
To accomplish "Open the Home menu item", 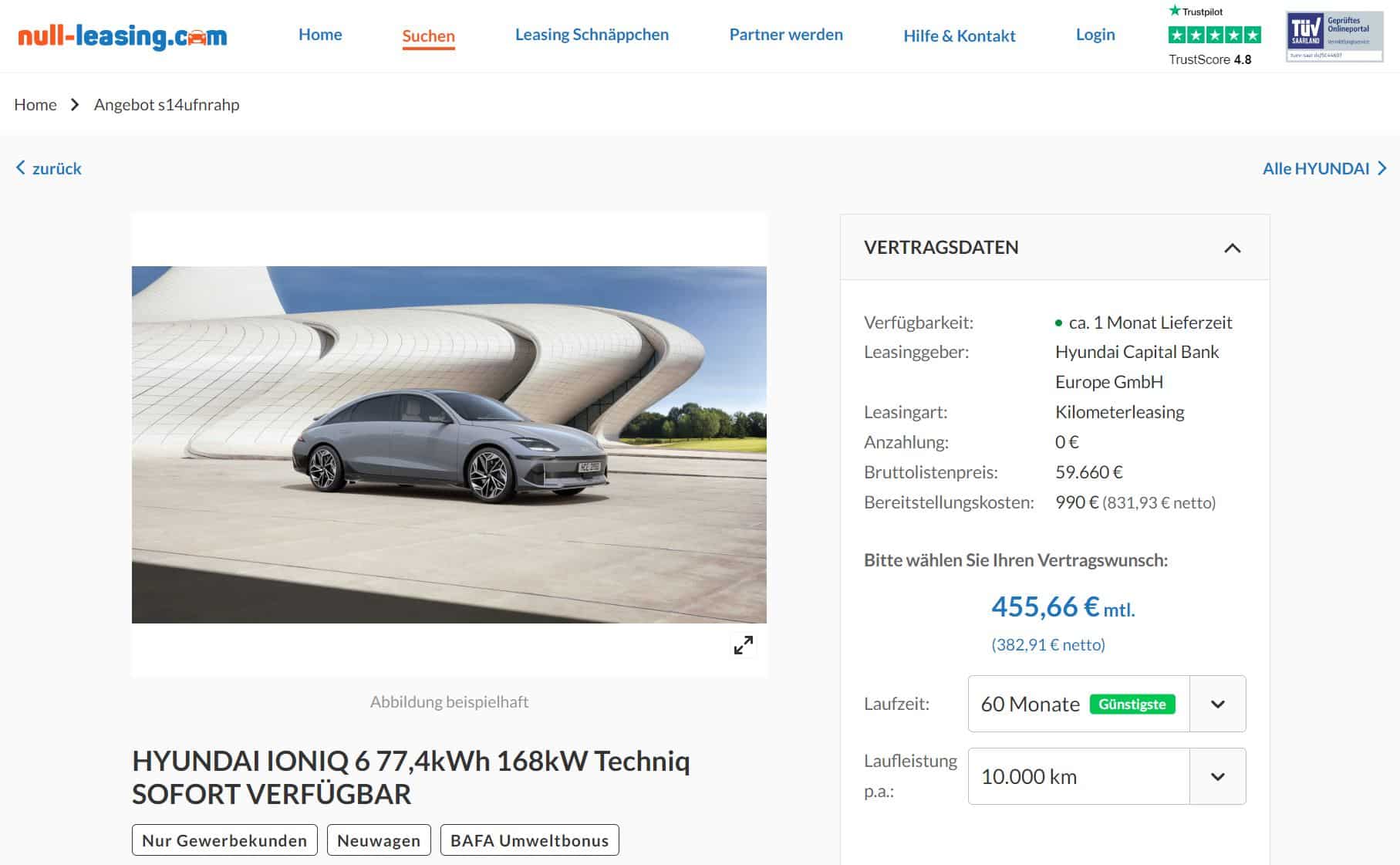I will point(320,35).
